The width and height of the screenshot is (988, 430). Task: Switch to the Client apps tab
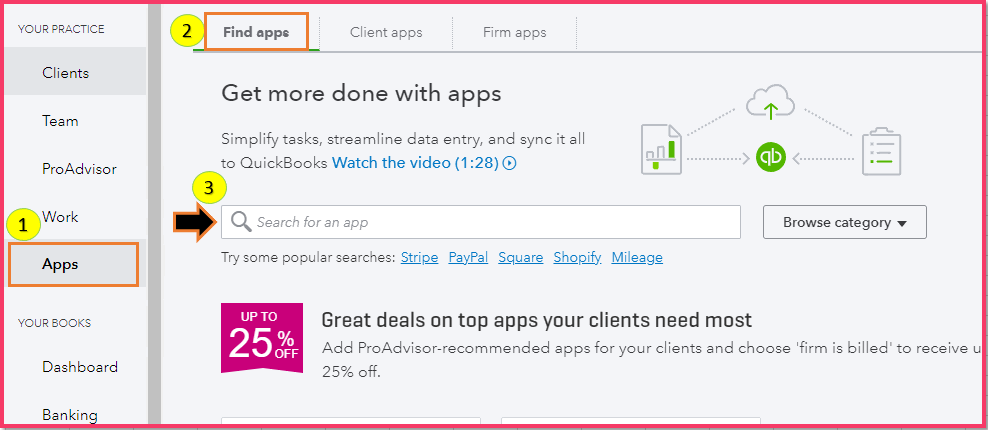tap(386, 32)
